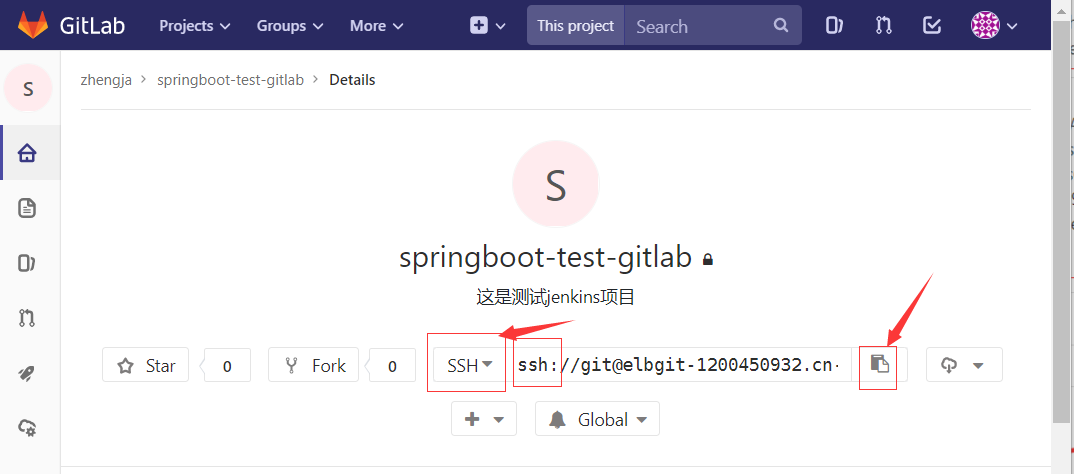Image resolution: width=1074 pixels, height=474 pixels.
Task: Open the download source code dropdown
Action: coord(964,365)
